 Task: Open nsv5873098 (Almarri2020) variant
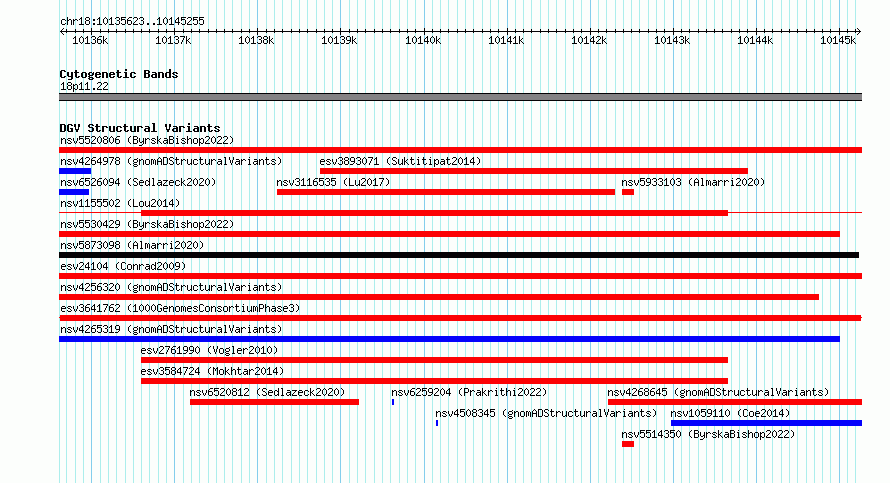[x=132, y=245]
